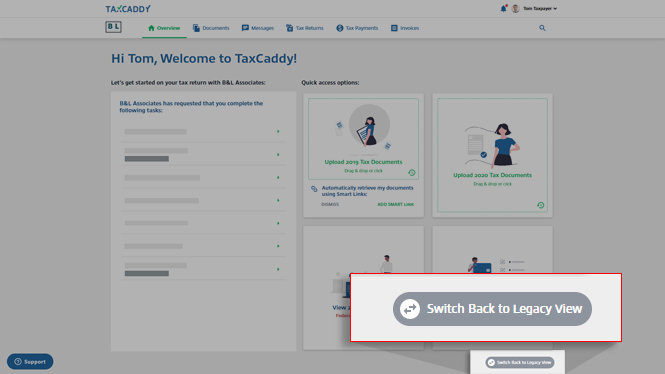Dismiss the Smart Links suggestion
This screenshot has width=665, height=374.
click(x=330, y=204)
